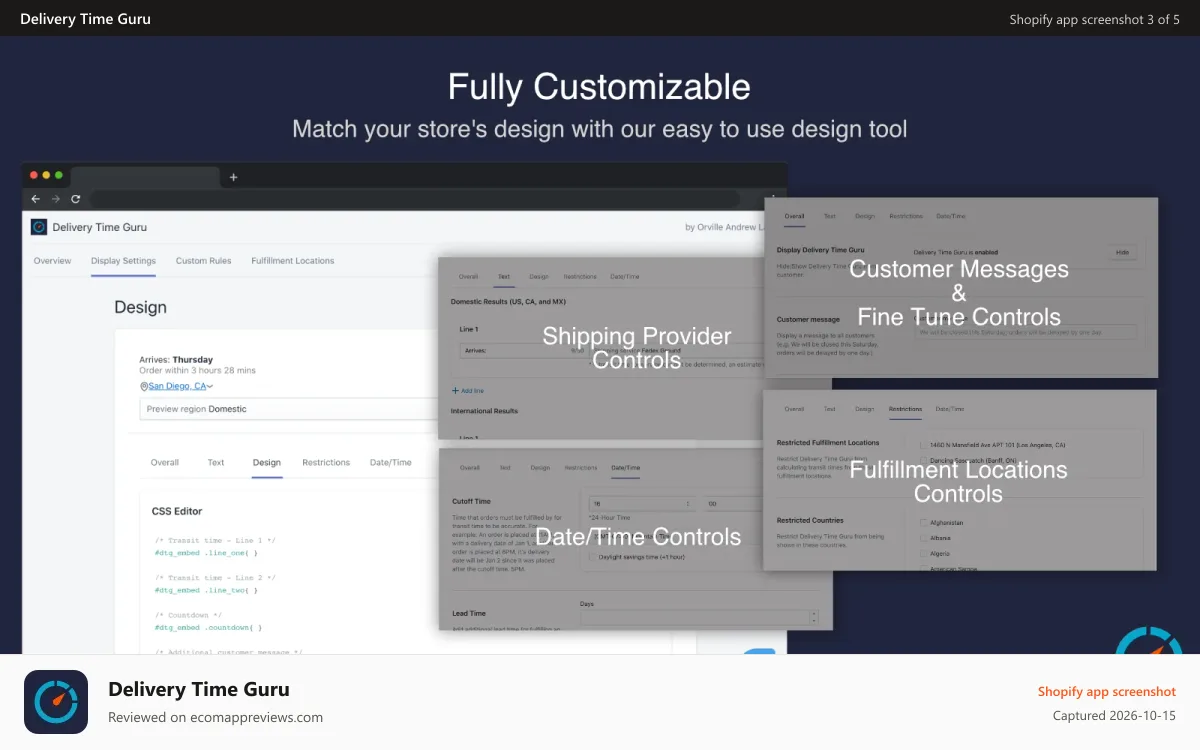Click the #dtg_embed .countdown code line

point(208,628)
